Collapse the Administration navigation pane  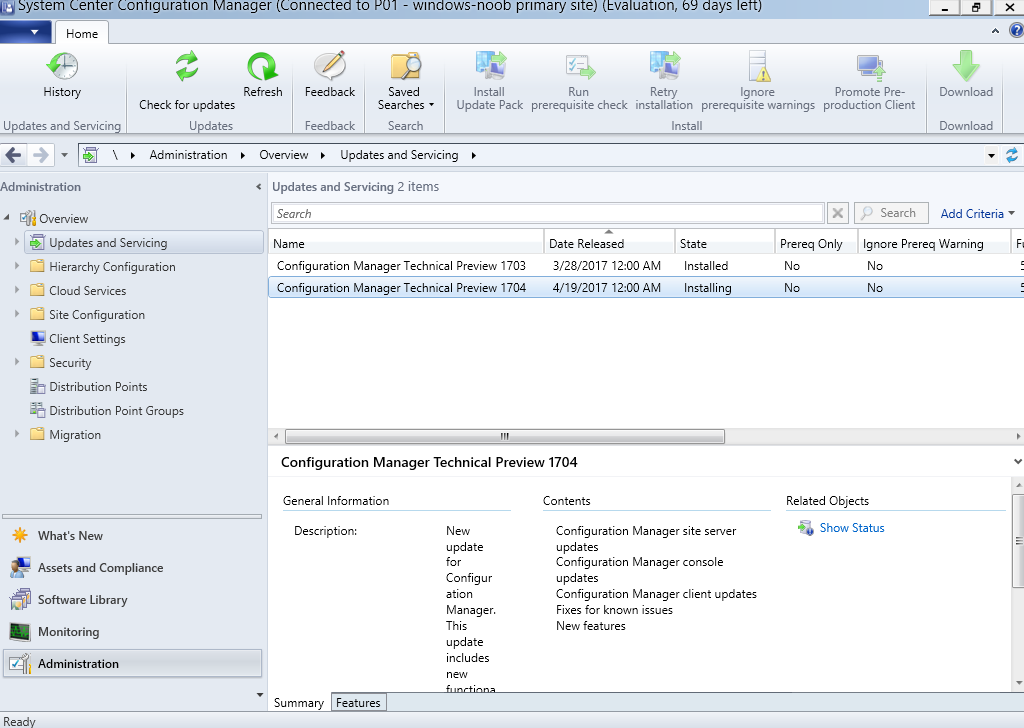(259, 187)
